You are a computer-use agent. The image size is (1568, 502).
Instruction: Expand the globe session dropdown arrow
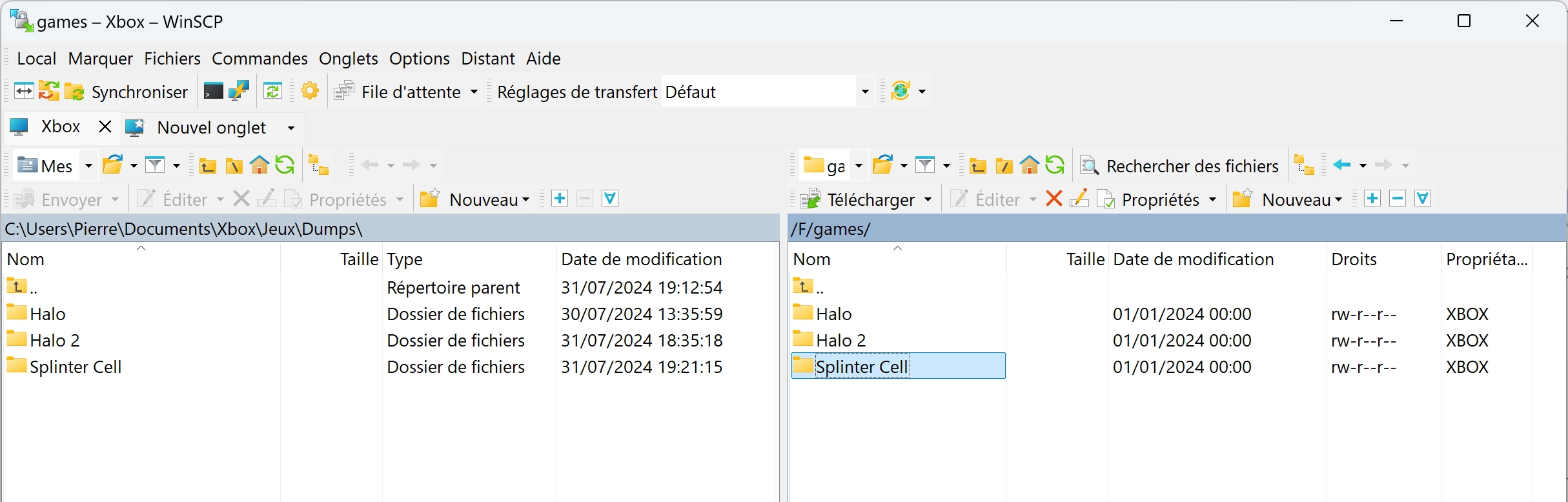[922, 92]
